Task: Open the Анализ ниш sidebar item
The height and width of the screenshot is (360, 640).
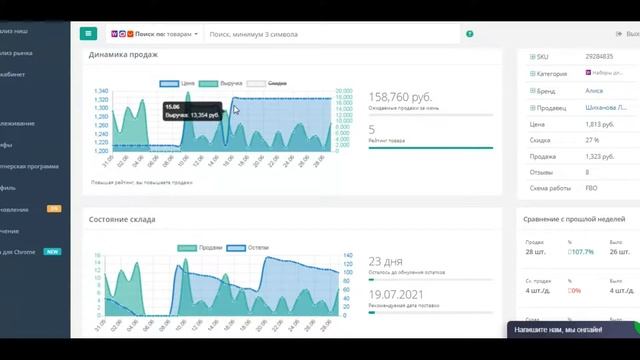Action: click(14, 31)
